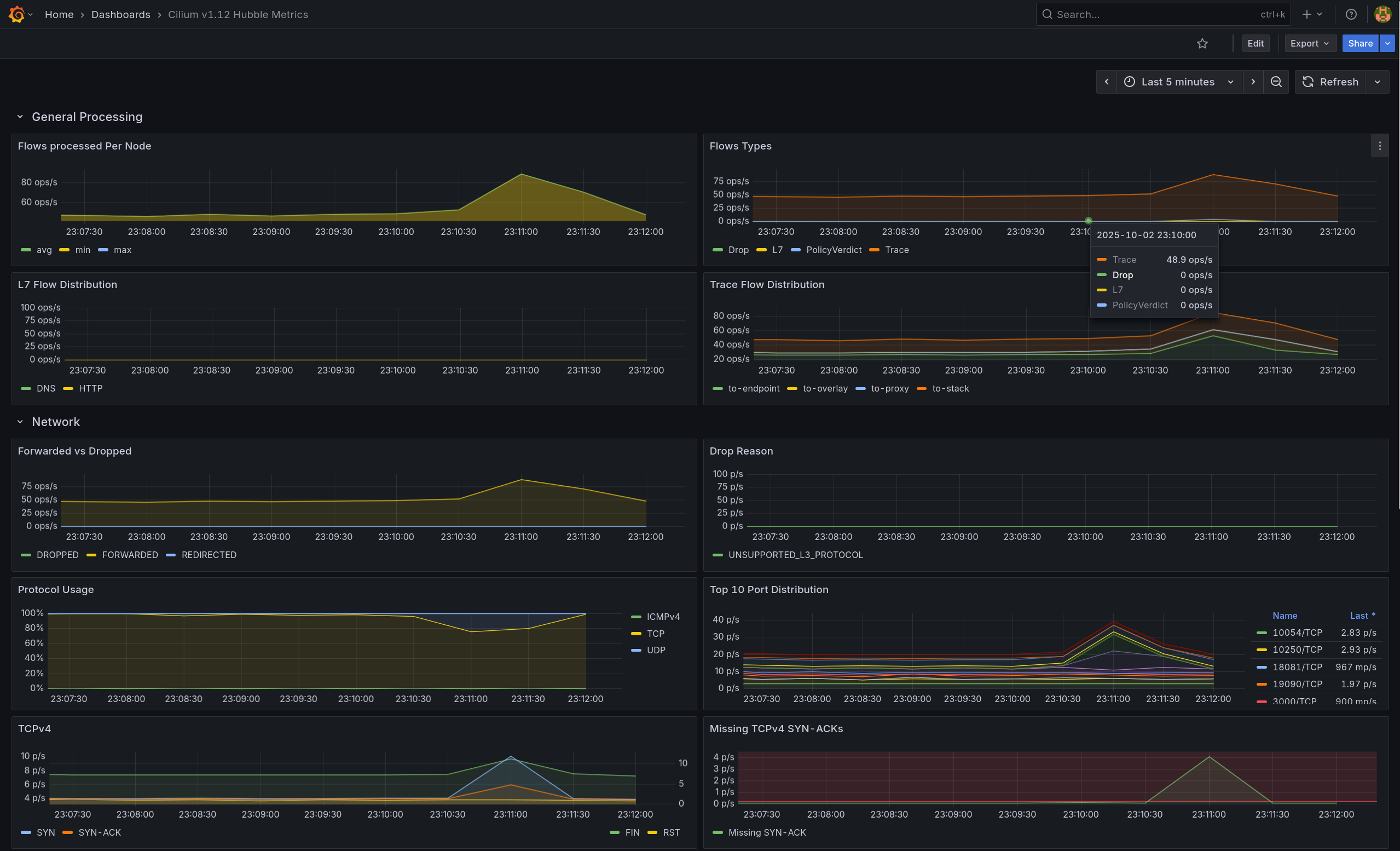
Task: Click to-stack orange legend color swatch
Action: pos(922,389)
